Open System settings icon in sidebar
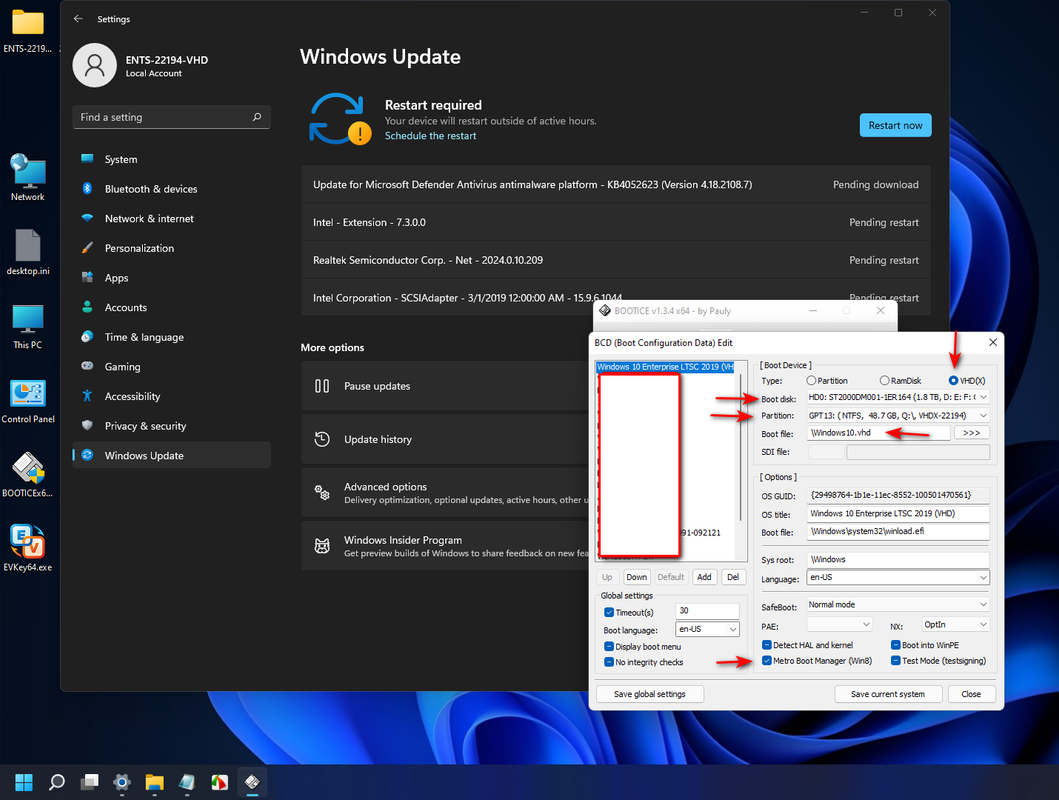 (x=87, y=159)
